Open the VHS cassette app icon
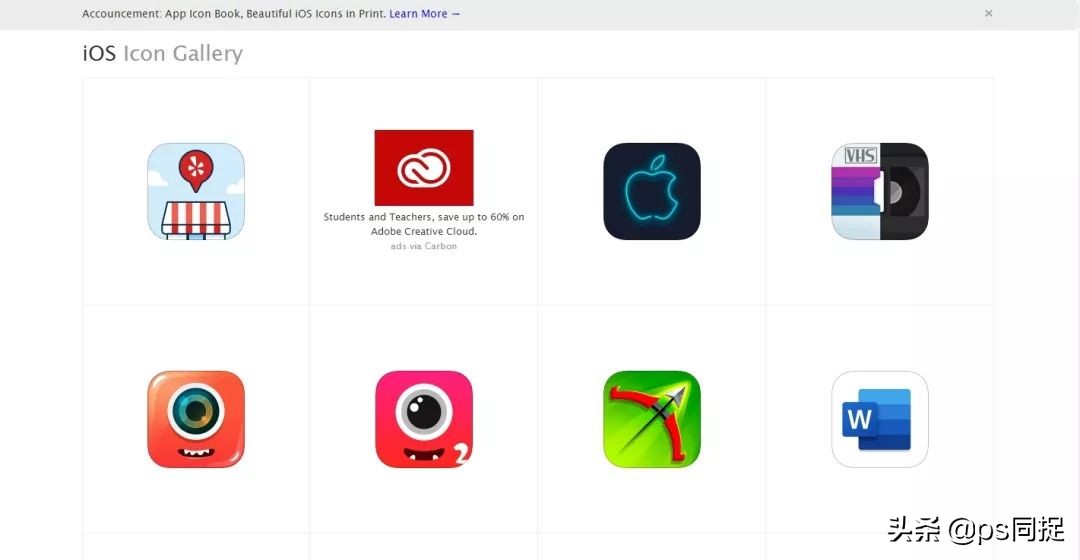The image size is (1080, 560). 880,191
